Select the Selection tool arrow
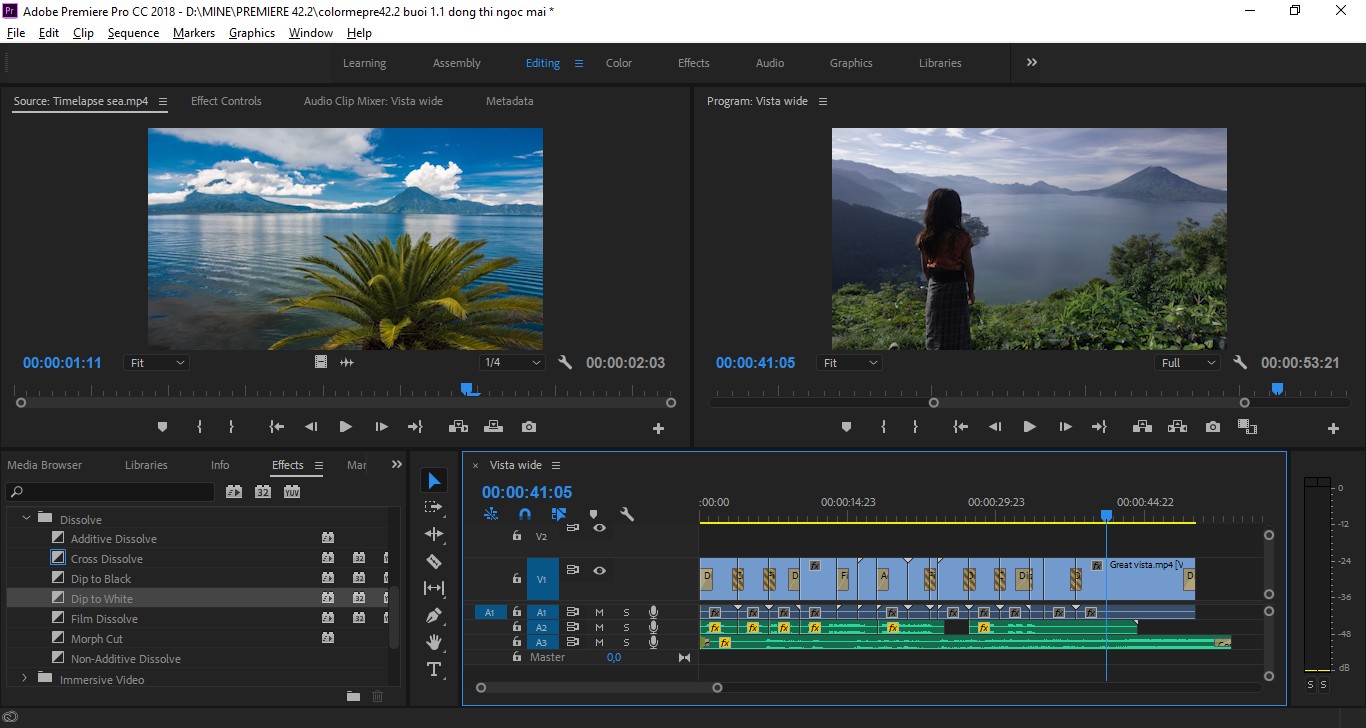1366x728 pixels. 434,481
